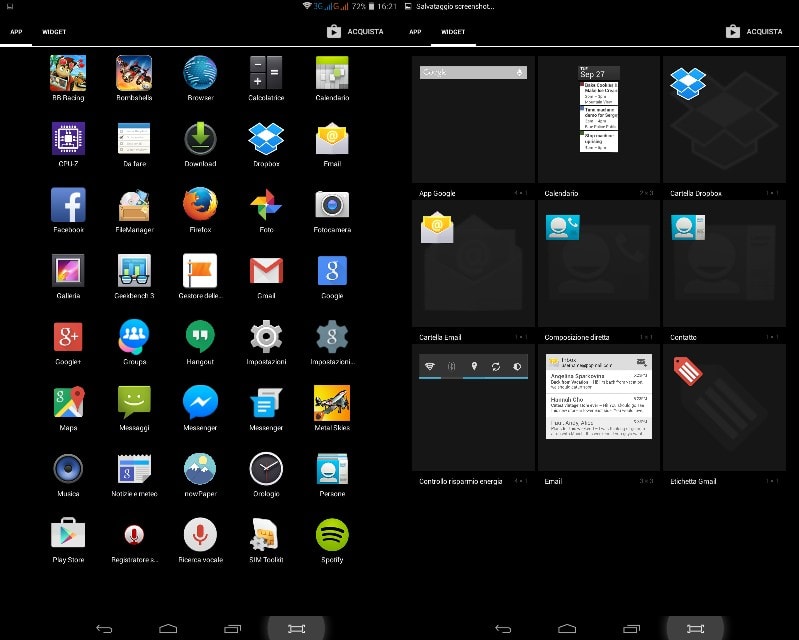Open the BB Racing game
The width and height of the screenshot is (799, 640).
pos(68,73)
